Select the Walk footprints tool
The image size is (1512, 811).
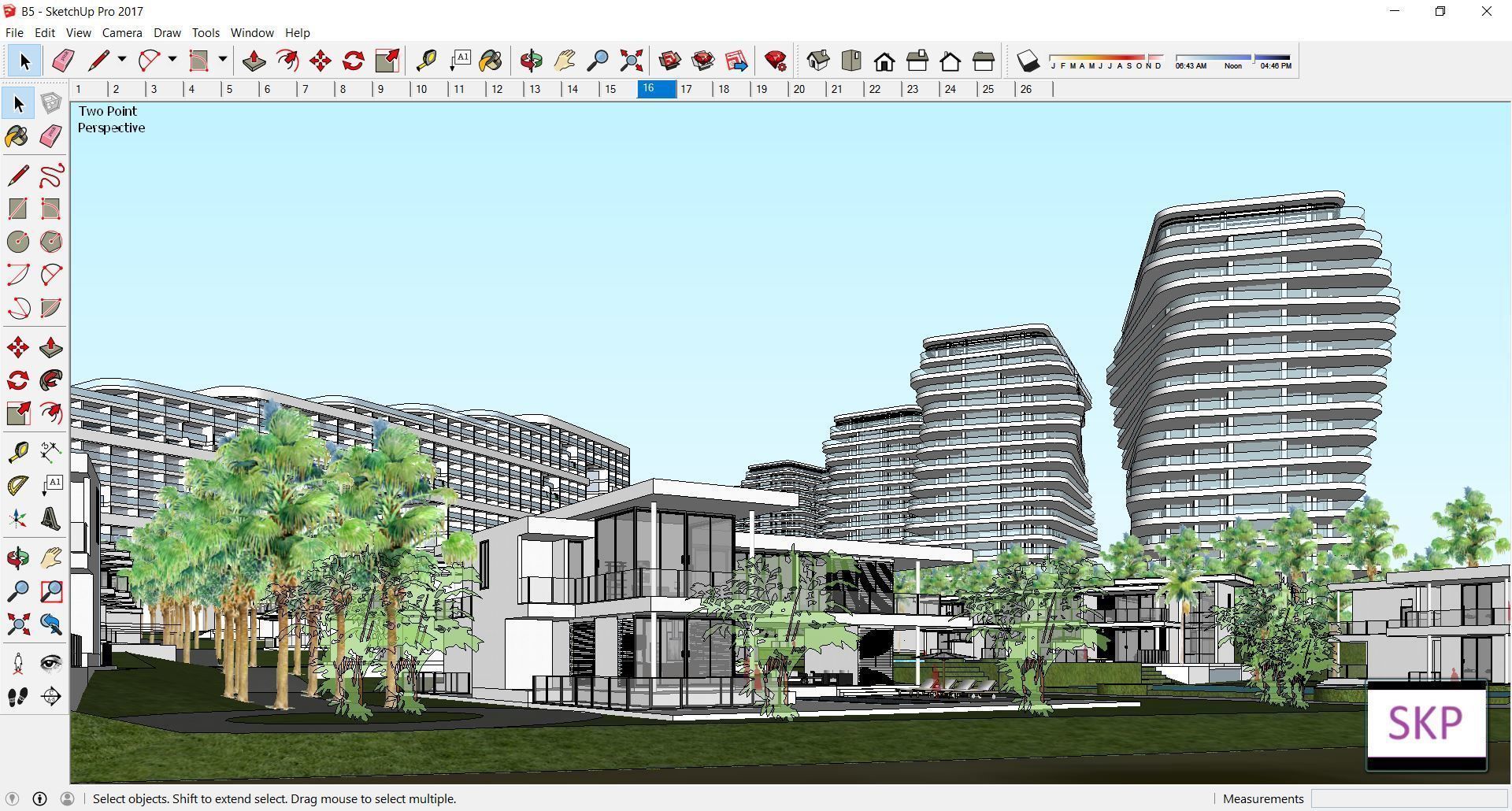point(18,697)
